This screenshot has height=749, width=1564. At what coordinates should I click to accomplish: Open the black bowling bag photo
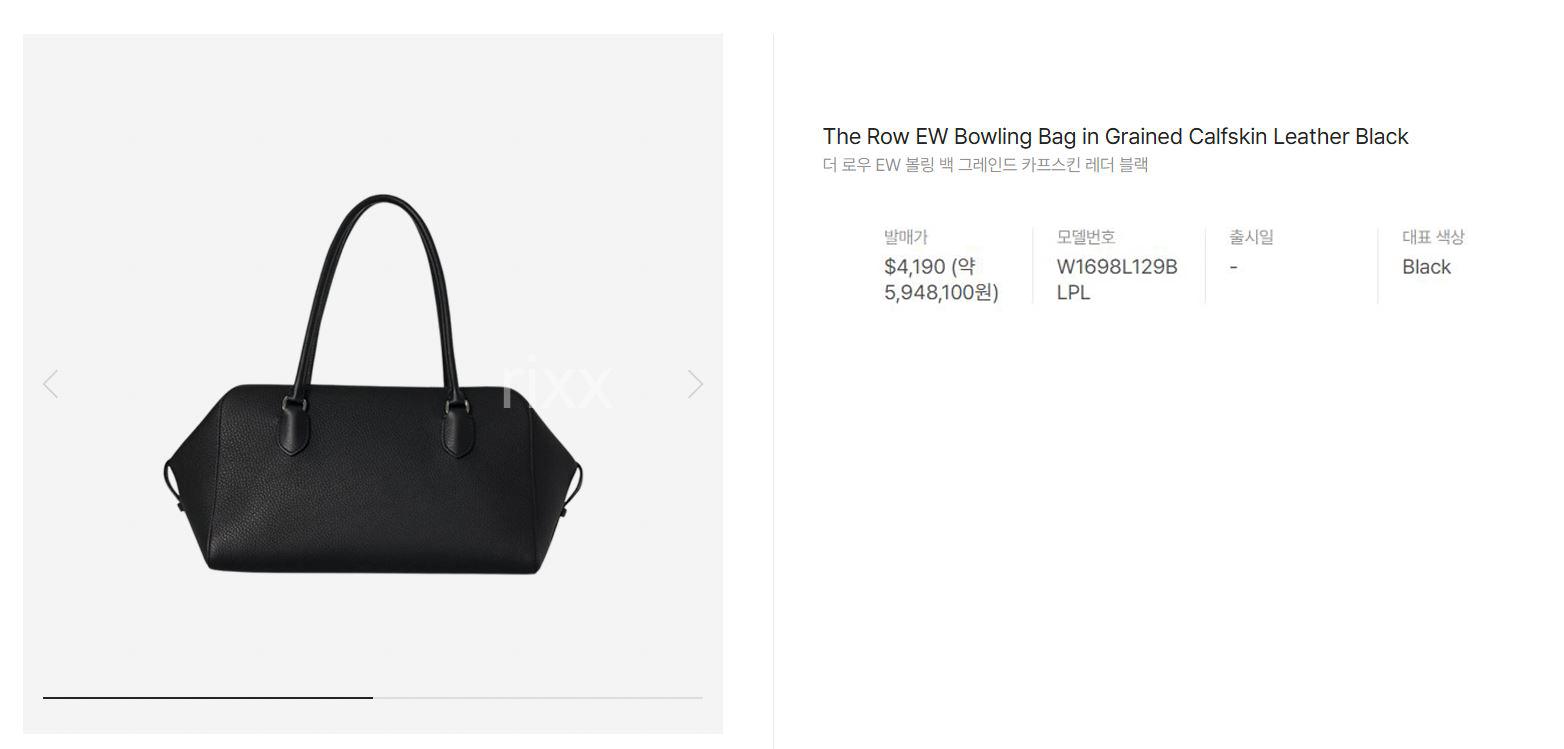point(373,384)
